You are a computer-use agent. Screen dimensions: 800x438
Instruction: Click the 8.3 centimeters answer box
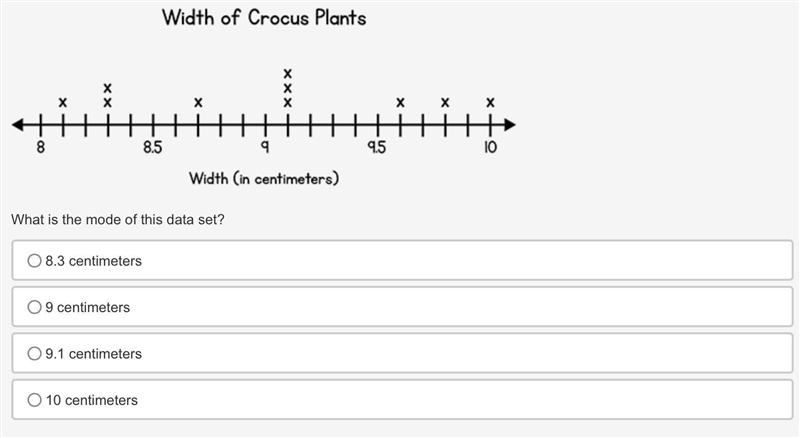[402, 260]
